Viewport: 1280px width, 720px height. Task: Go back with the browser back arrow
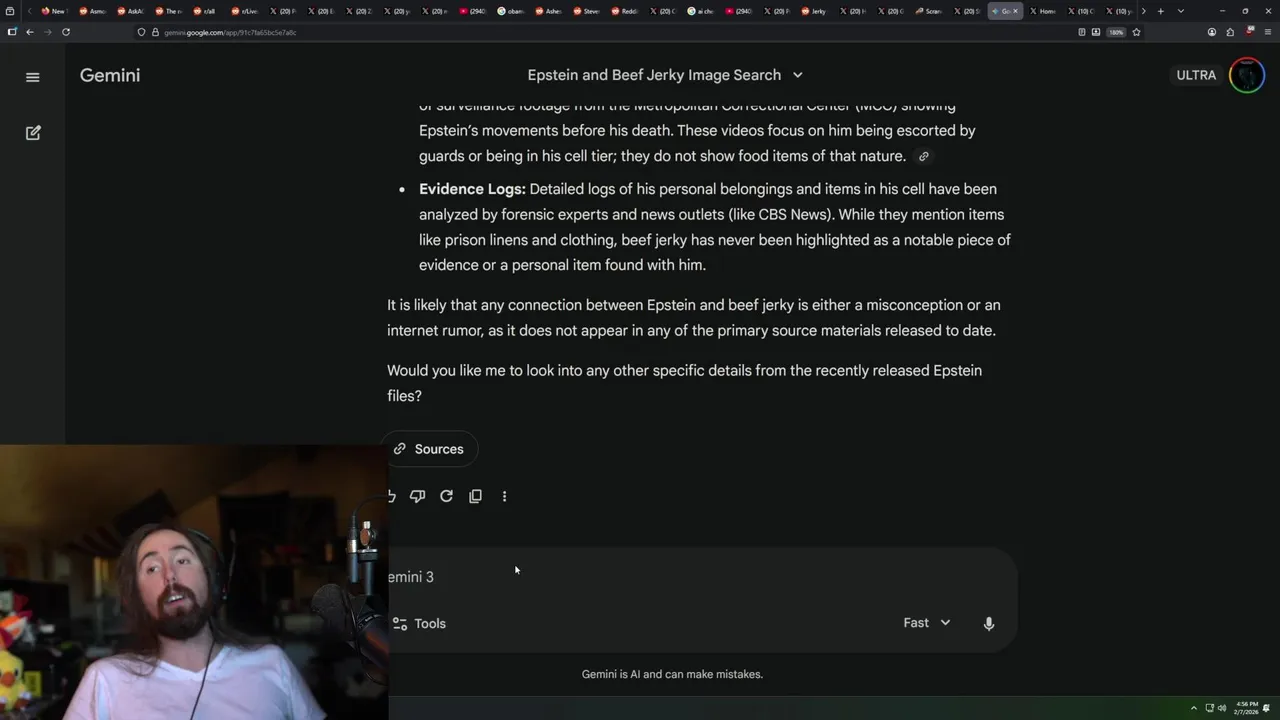30,32
